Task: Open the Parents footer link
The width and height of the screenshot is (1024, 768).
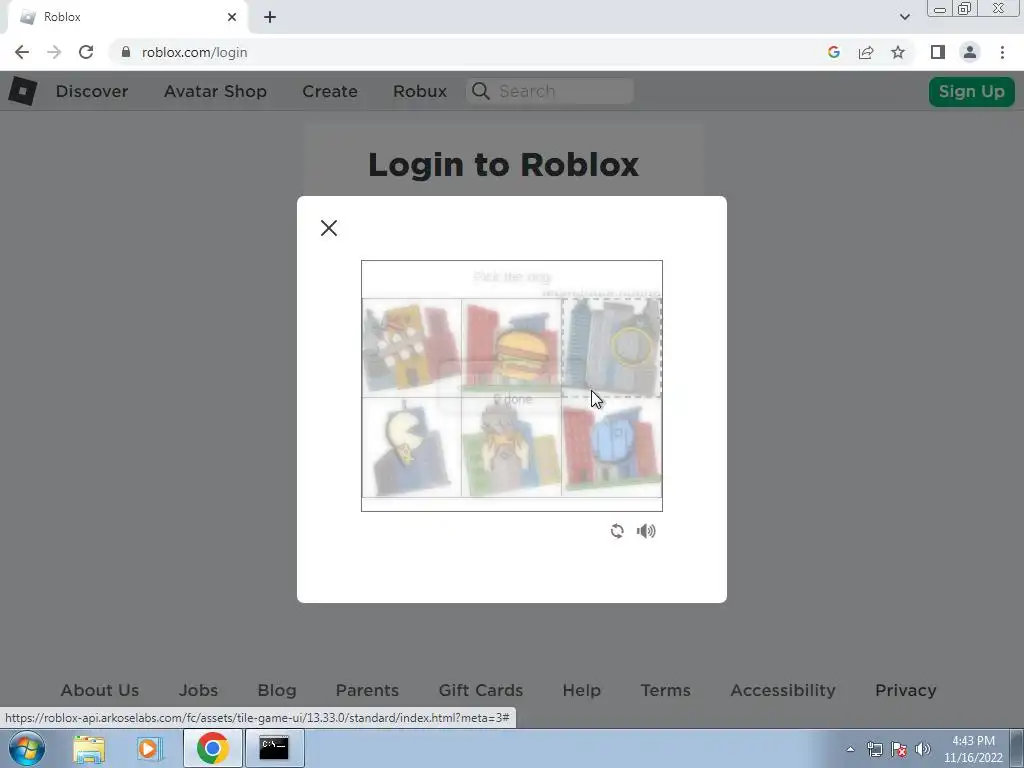Action: pos(367,690)
